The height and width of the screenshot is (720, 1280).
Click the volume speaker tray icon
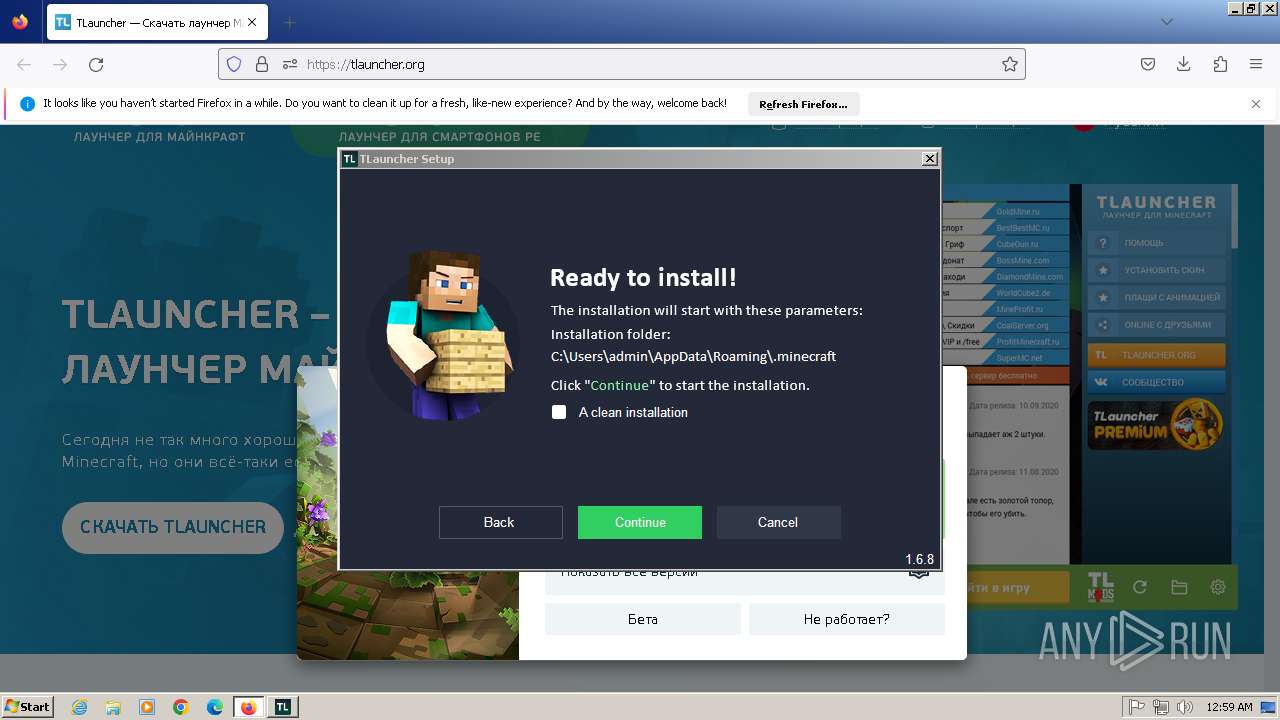coord(1185,707)
